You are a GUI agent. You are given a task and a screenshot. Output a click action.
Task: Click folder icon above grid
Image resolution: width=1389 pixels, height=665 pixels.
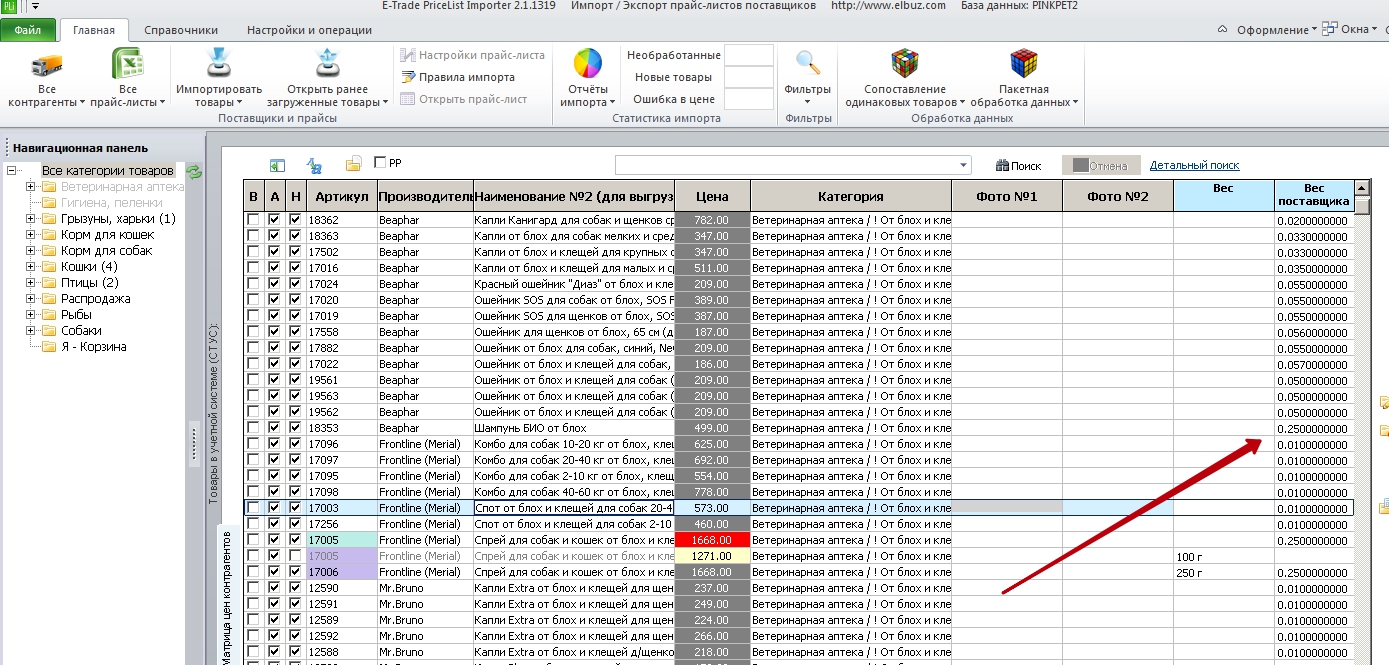click(x=354, y=164)
